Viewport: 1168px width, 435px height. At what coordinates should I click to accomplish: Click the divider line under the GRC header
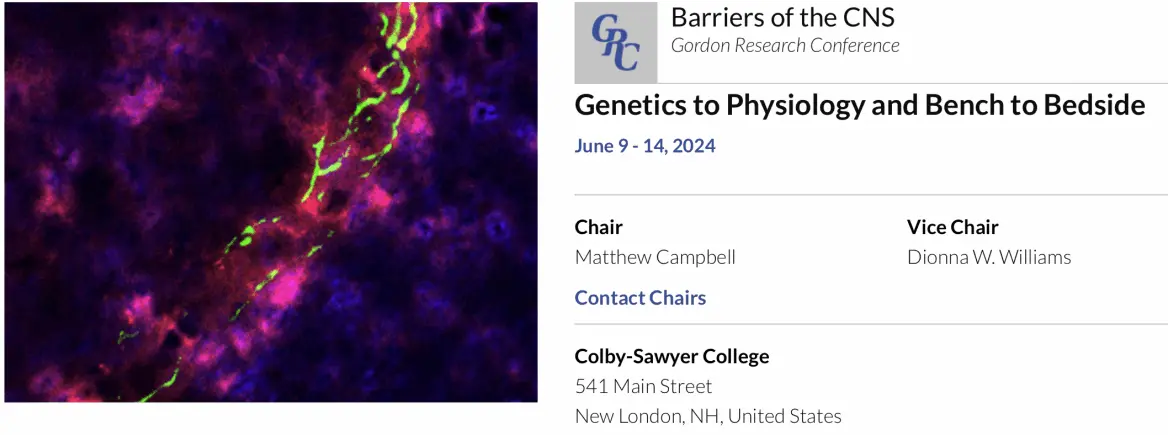point(910,83)
